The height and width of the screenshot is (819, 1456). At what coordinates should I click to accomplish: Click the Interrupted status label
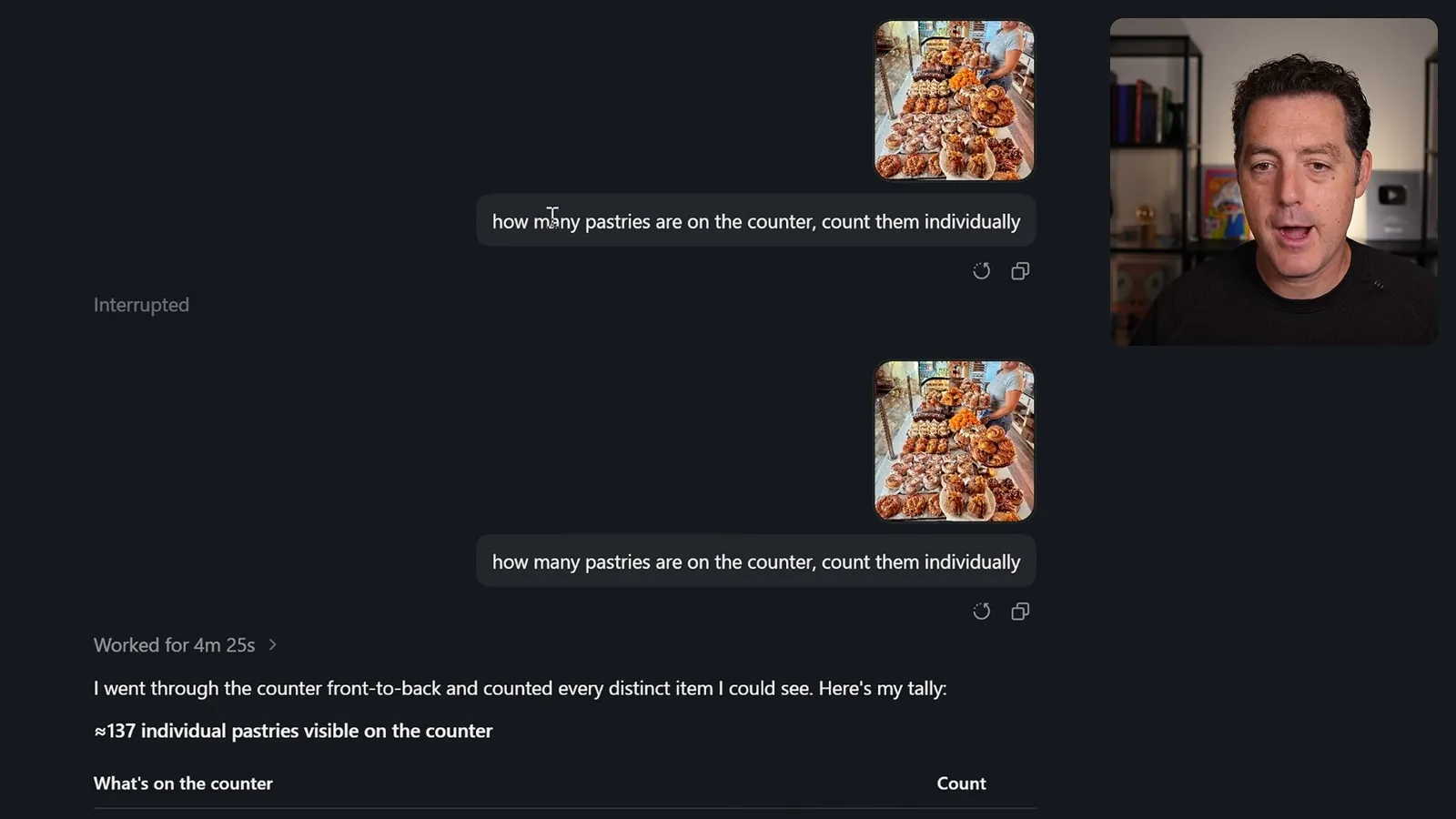click(x=141, y=305)
